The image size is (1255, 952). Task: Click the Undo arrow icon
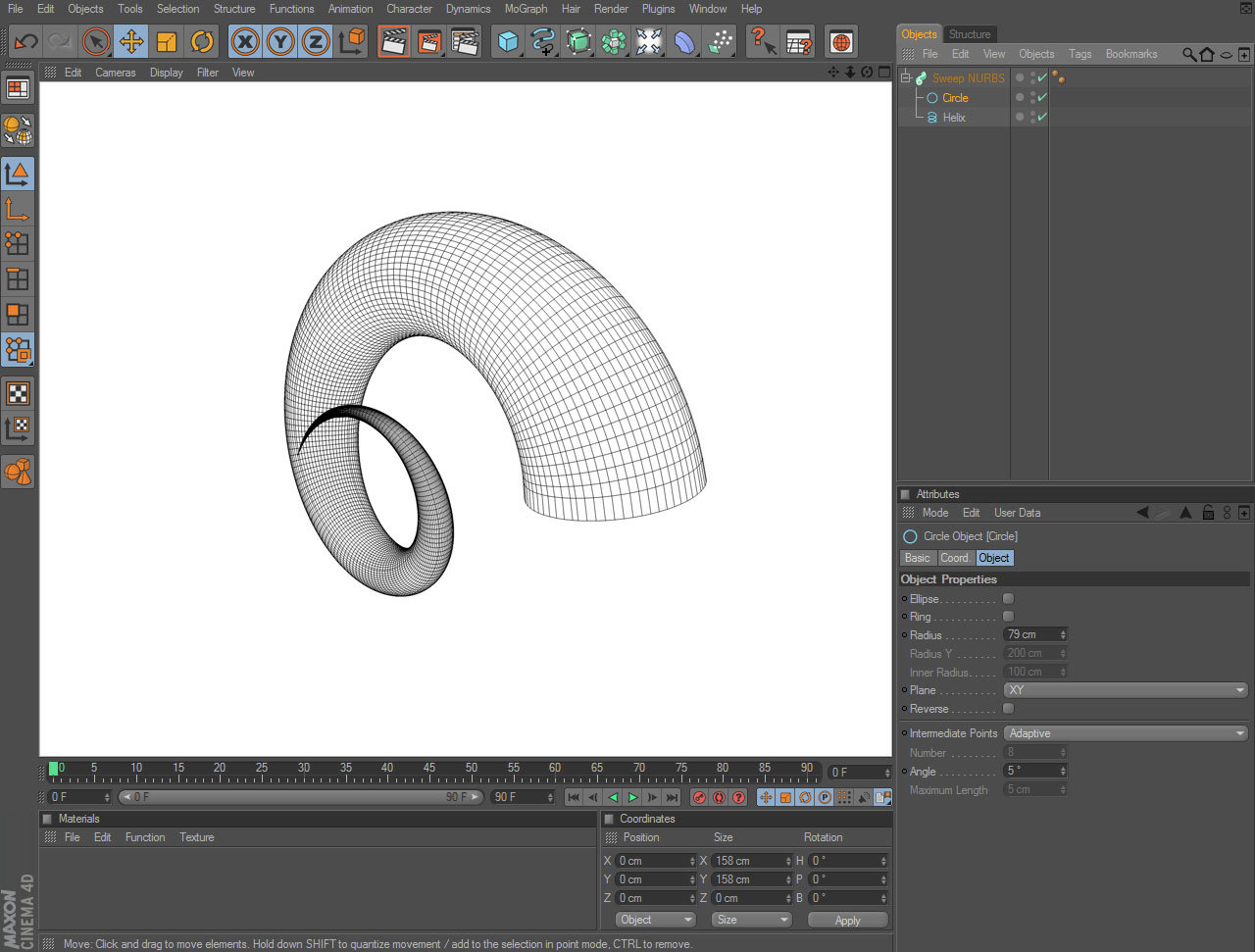tap(25, 42)
